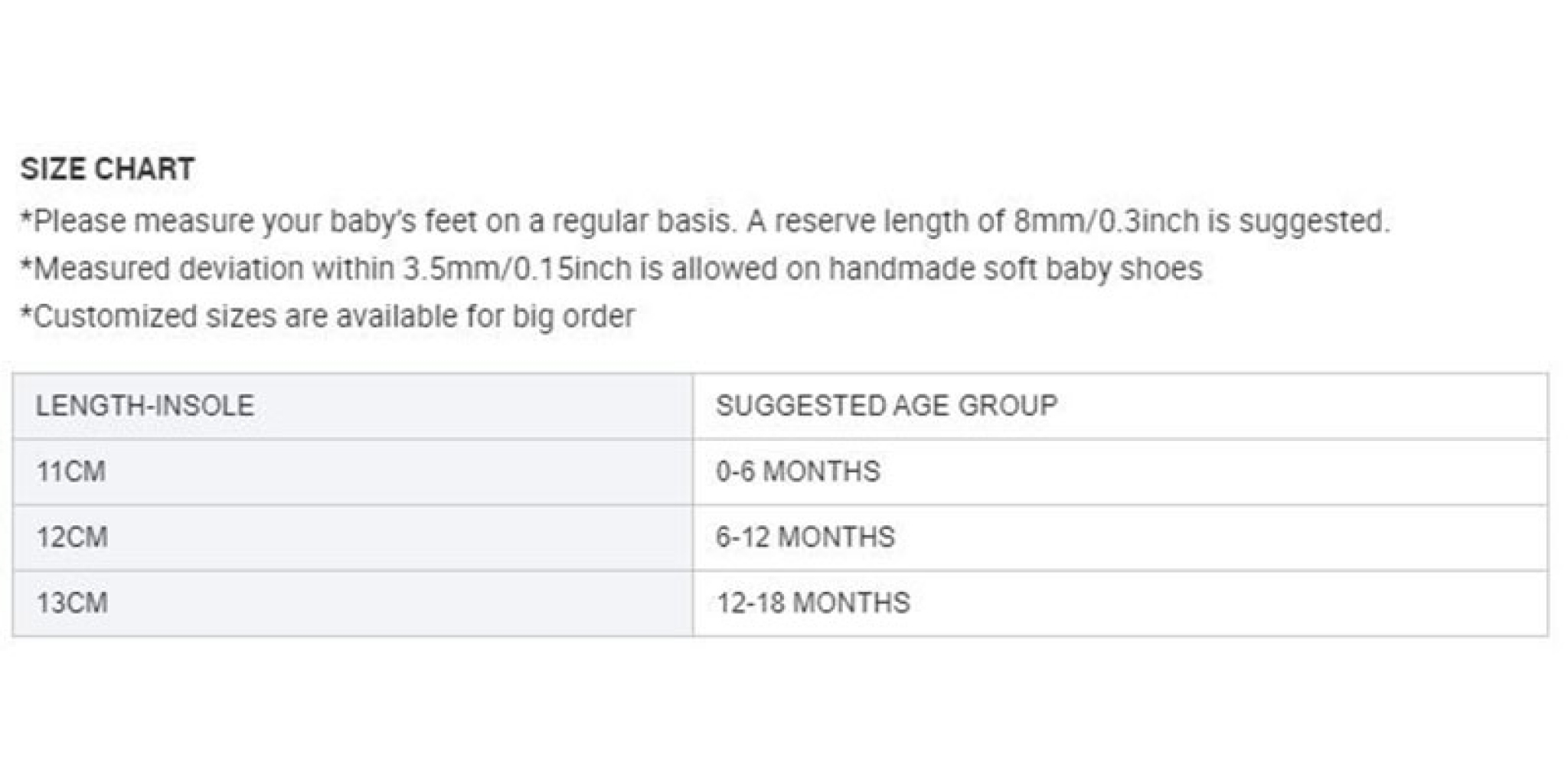
Task: Click the 11CM table cell
Action: click(x=353, y=472)
